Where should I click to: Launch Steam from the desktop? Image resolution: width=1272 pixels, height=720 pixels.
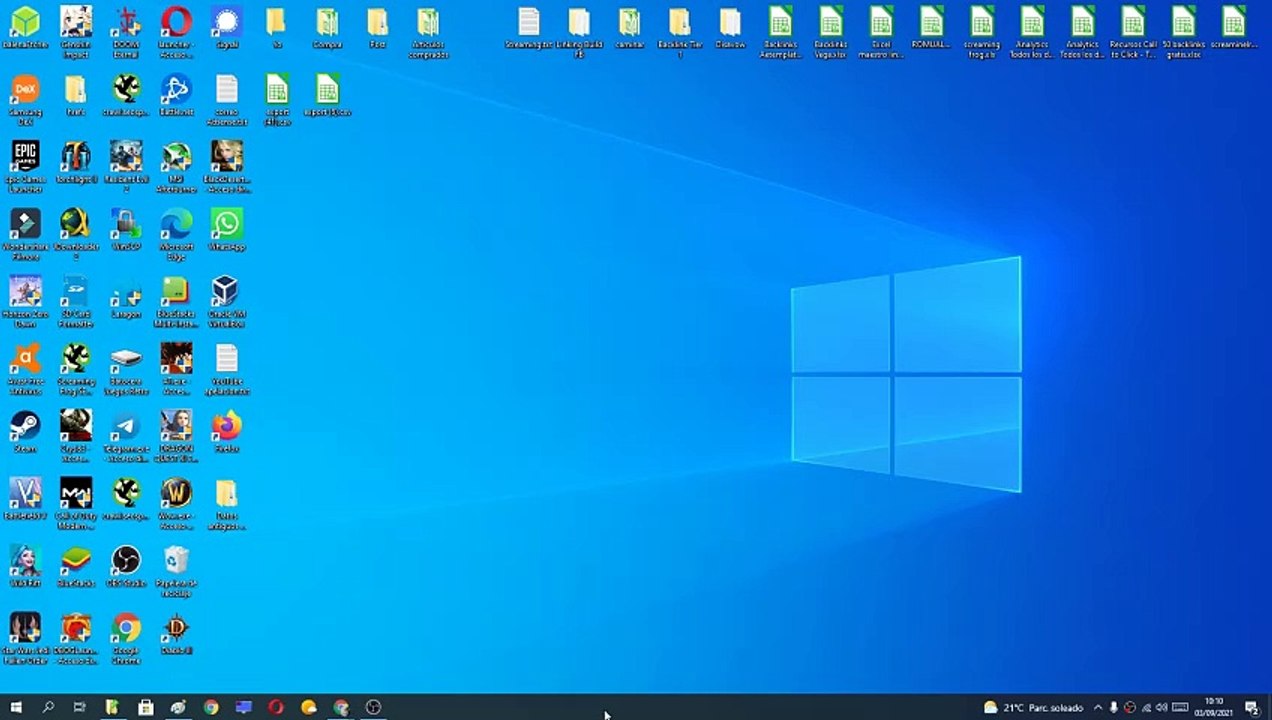coord(25,431)
